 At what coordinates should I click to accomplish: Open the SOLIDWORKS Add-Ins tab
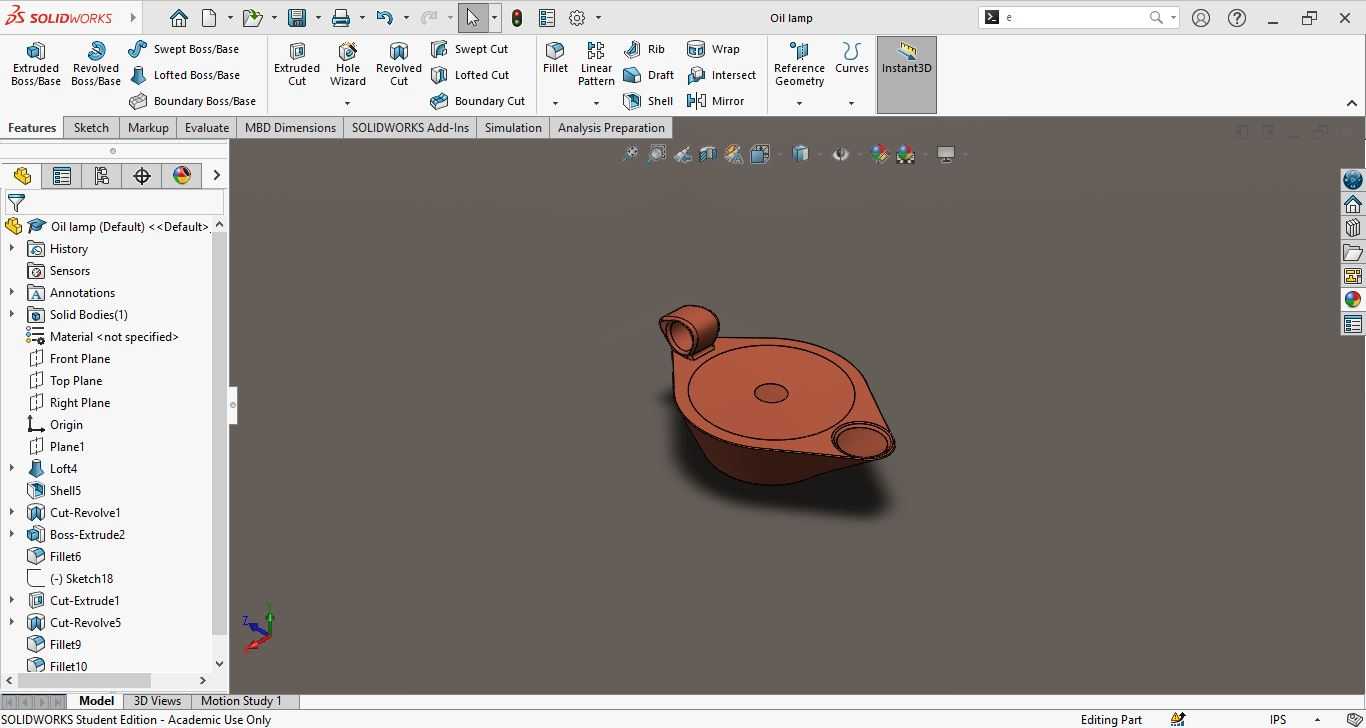(410, 128)
